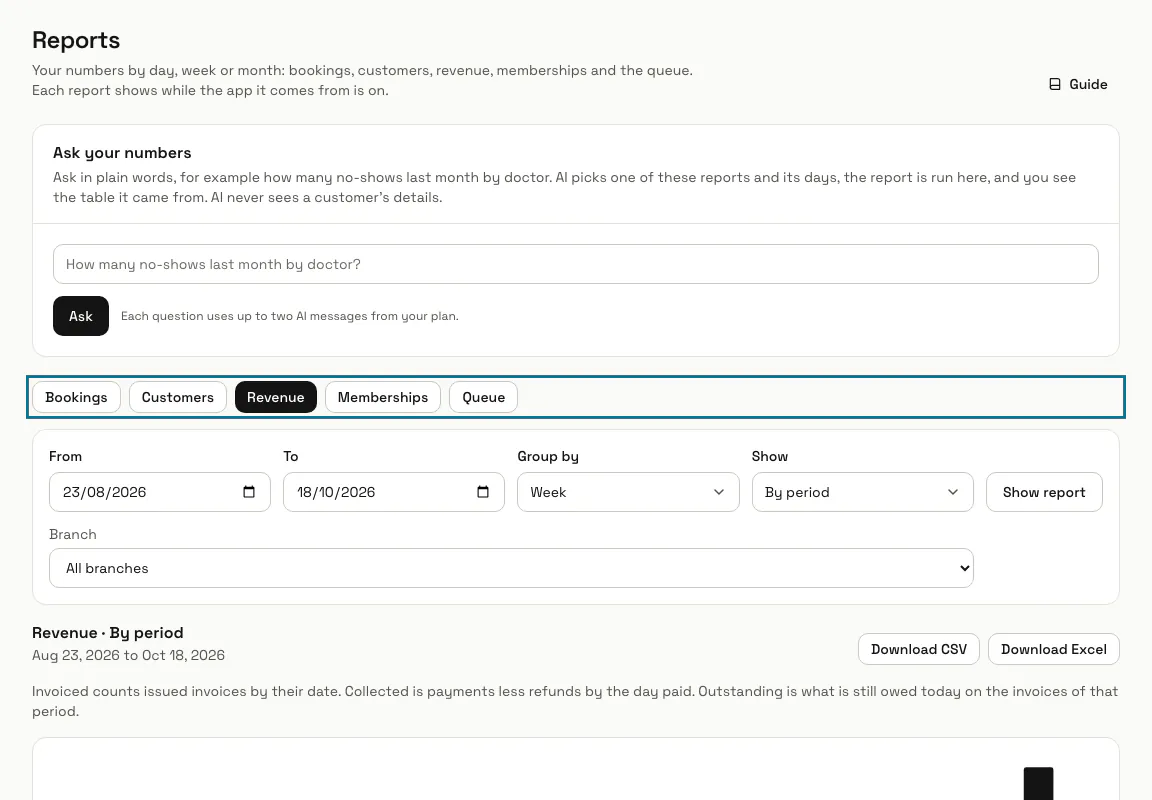The width and height of the screenshot is (1152, 800).
Task: Click Download Excel button
Action: [1054, 649]
